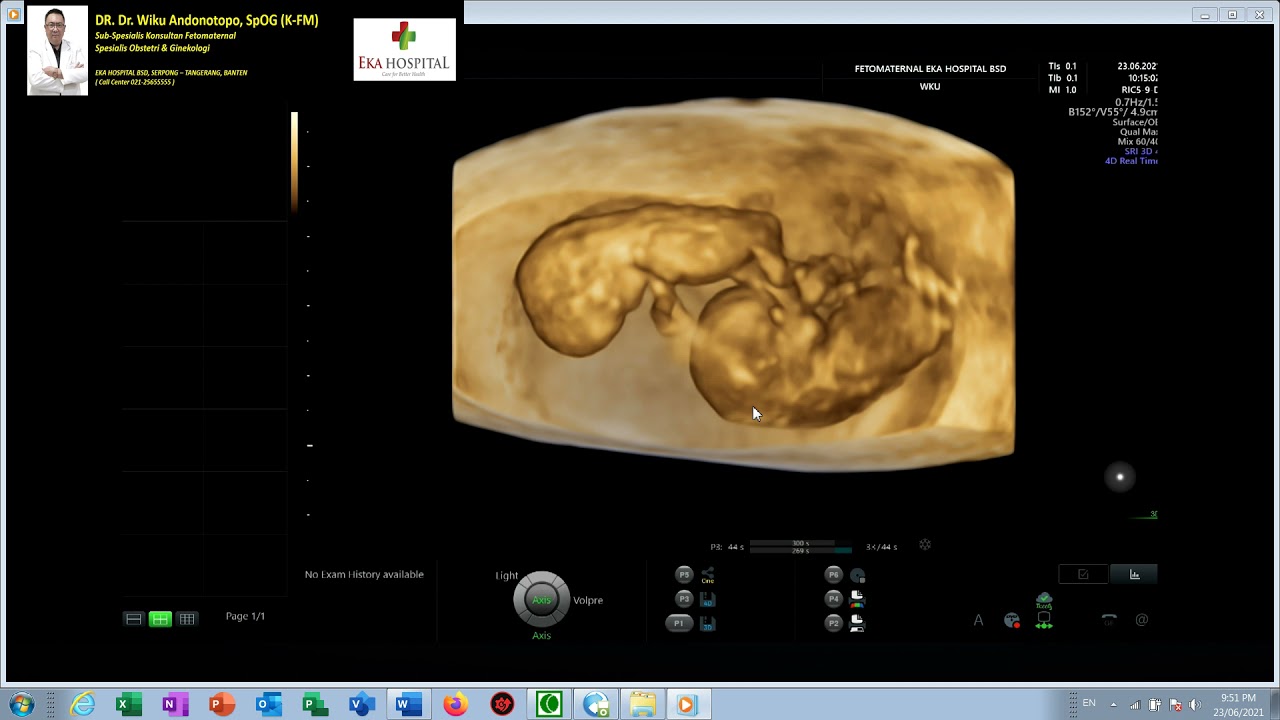
Task: Open OneNote from the taskbar
Action: (x=175, y=705)
